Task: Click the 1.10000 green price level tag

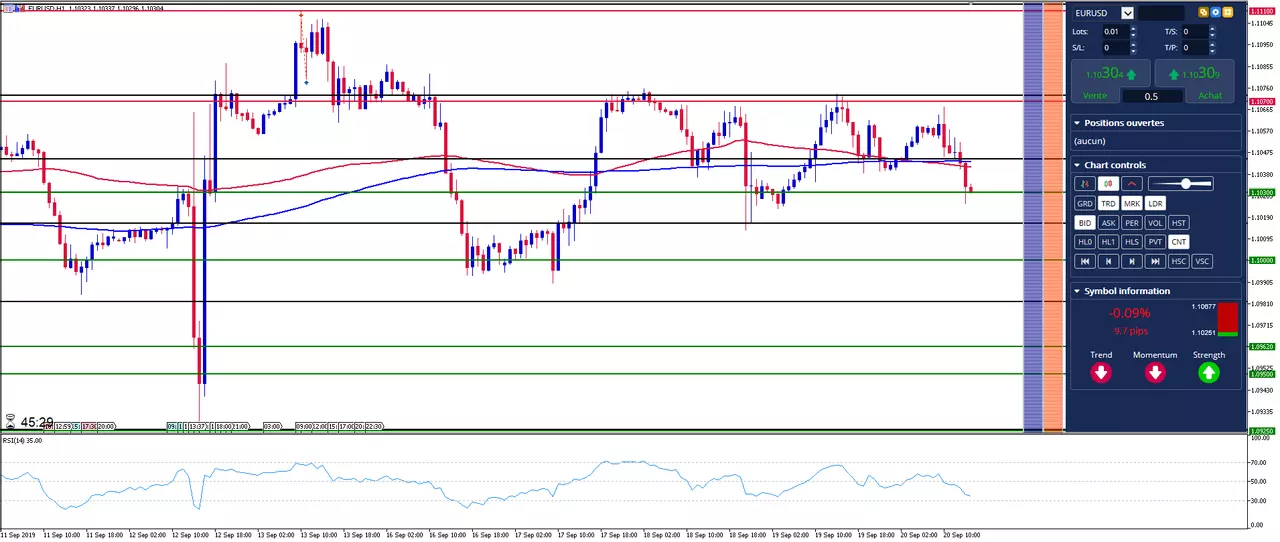Action: [x=1262, y=260]
